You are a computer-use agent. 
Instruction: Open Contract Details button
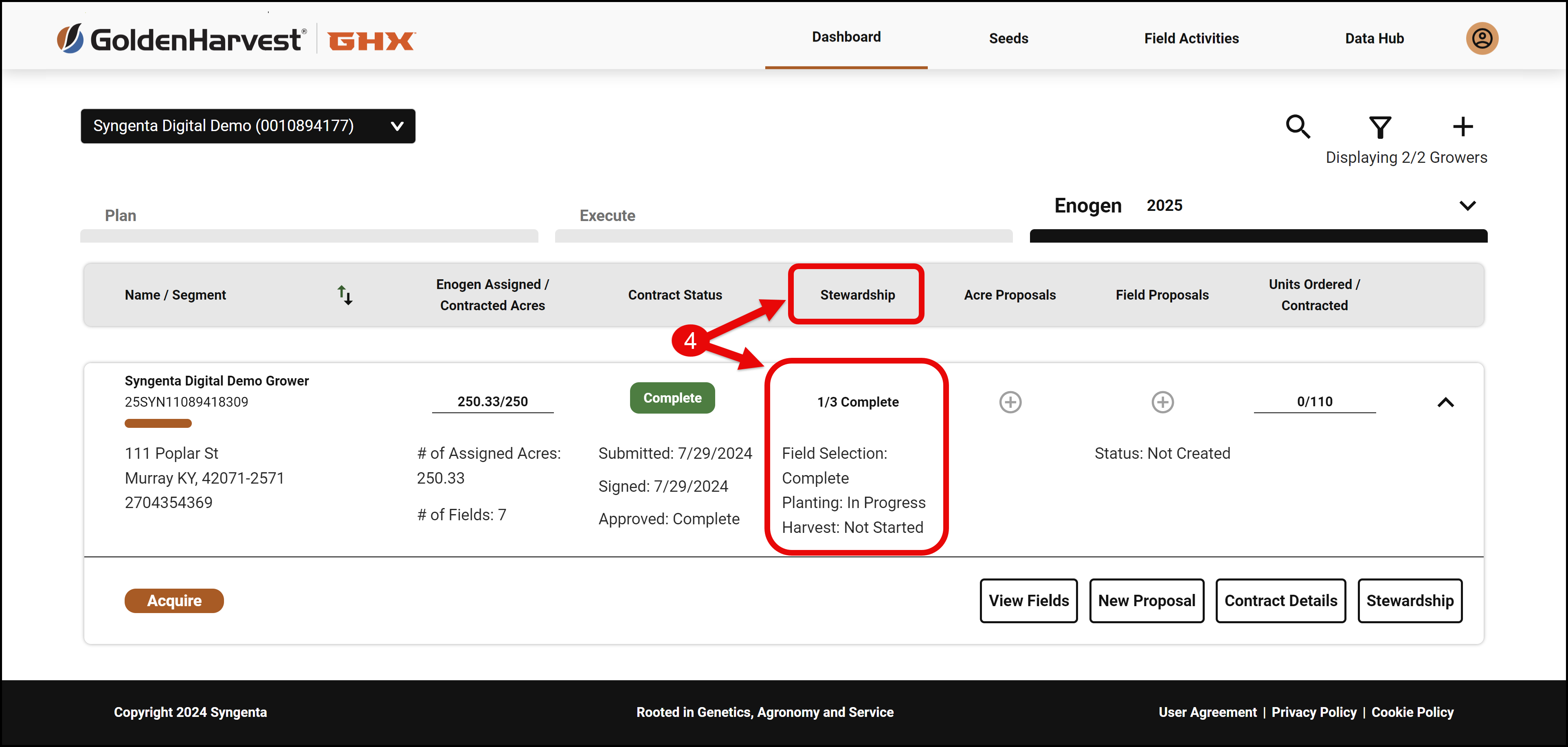1281,600
